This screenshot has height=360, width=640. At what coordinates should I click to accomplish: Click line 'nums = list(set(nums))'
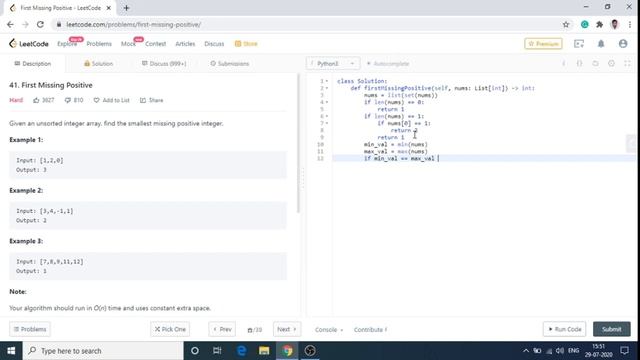400,95
